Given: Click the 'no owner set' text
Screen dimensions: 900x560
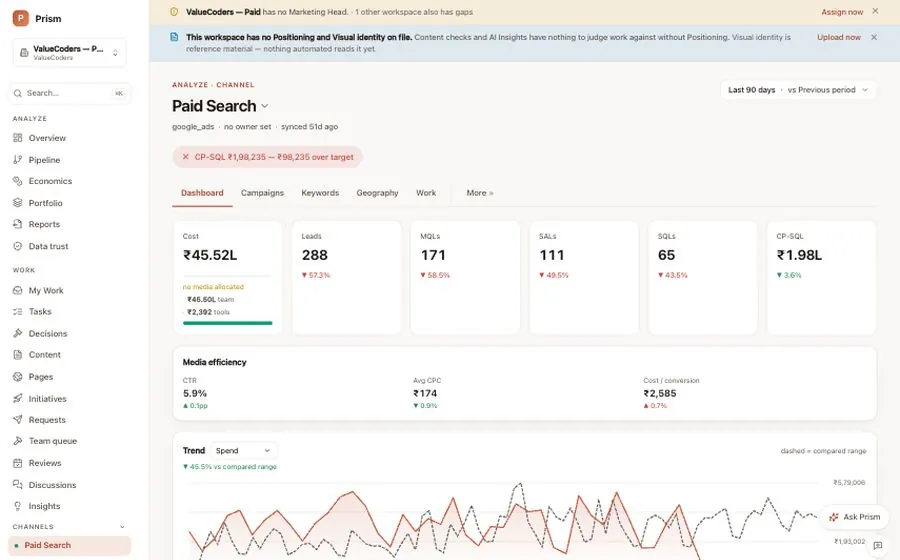Looking at the screenshot, I should point(247,127).
